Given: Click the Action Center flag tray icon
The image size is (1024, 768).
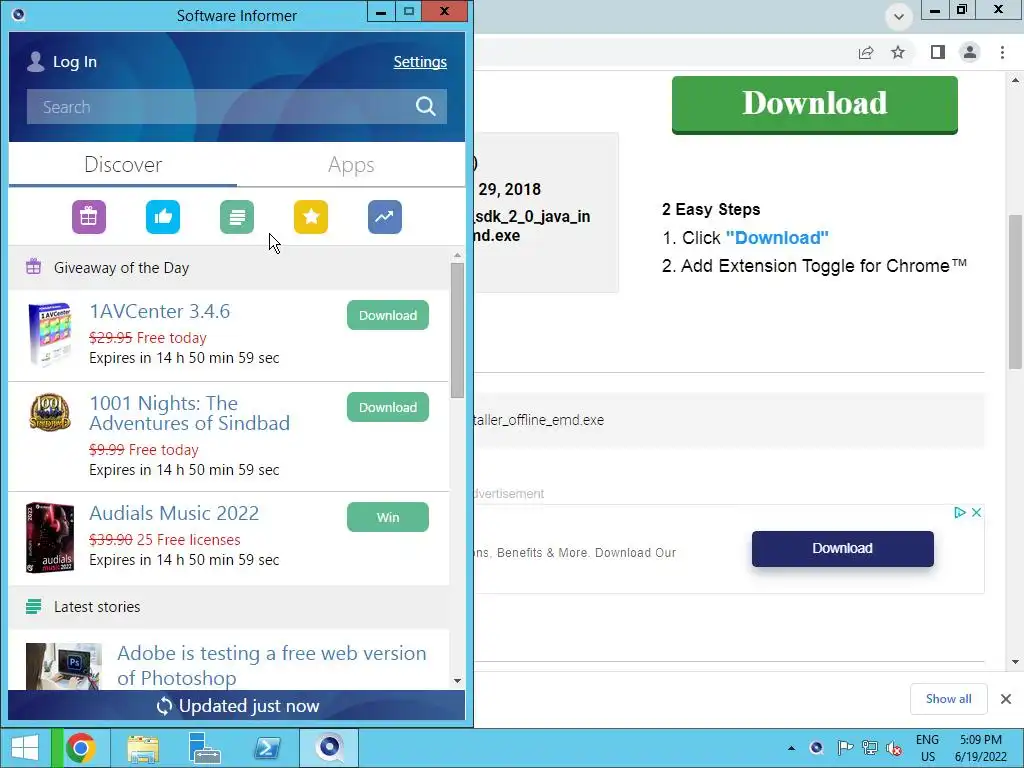Looking at the screenshot, I should click(844, 748).
